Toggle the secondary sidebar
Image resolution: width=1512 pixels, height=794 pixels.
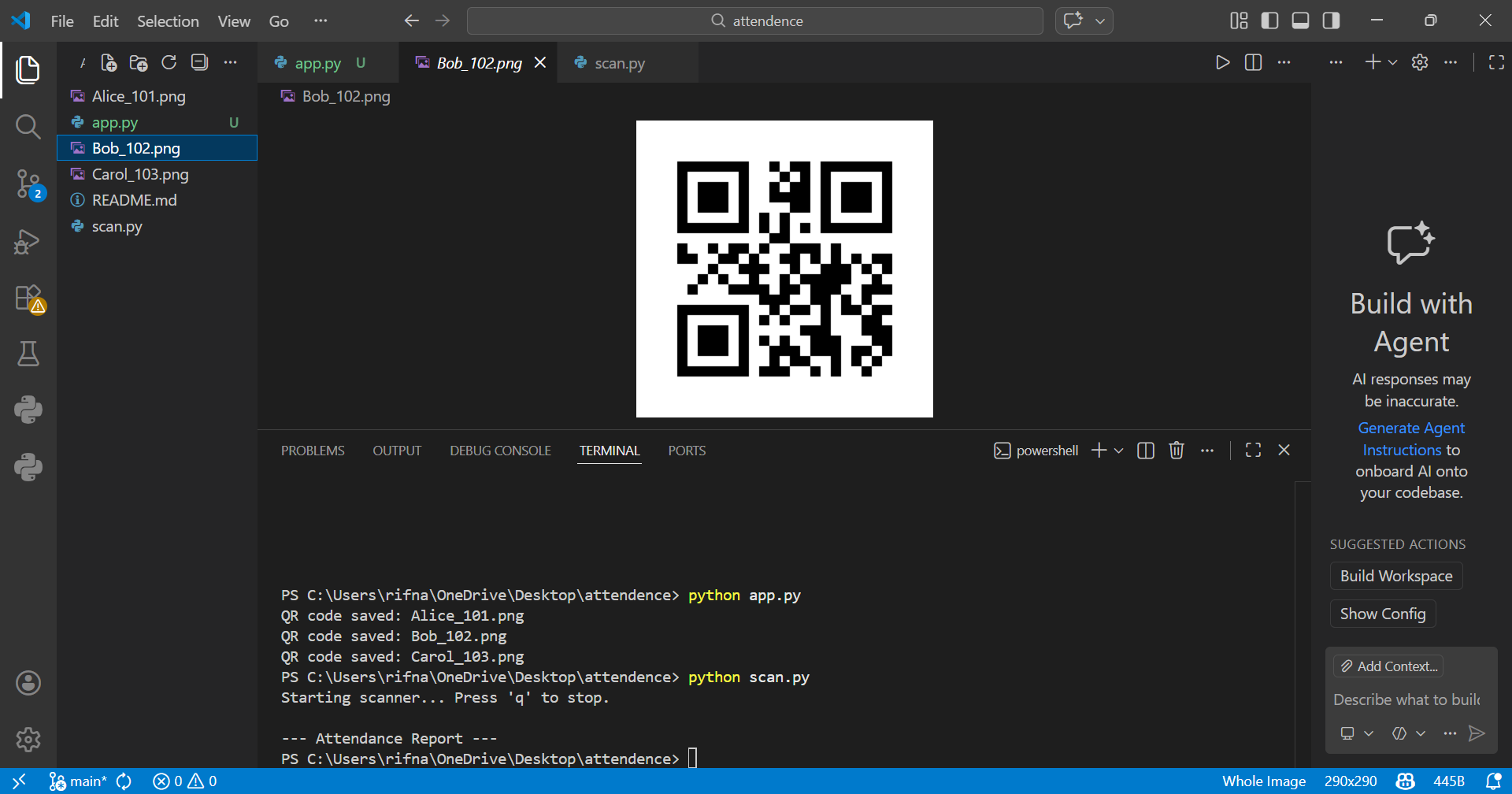[1332, 20]
